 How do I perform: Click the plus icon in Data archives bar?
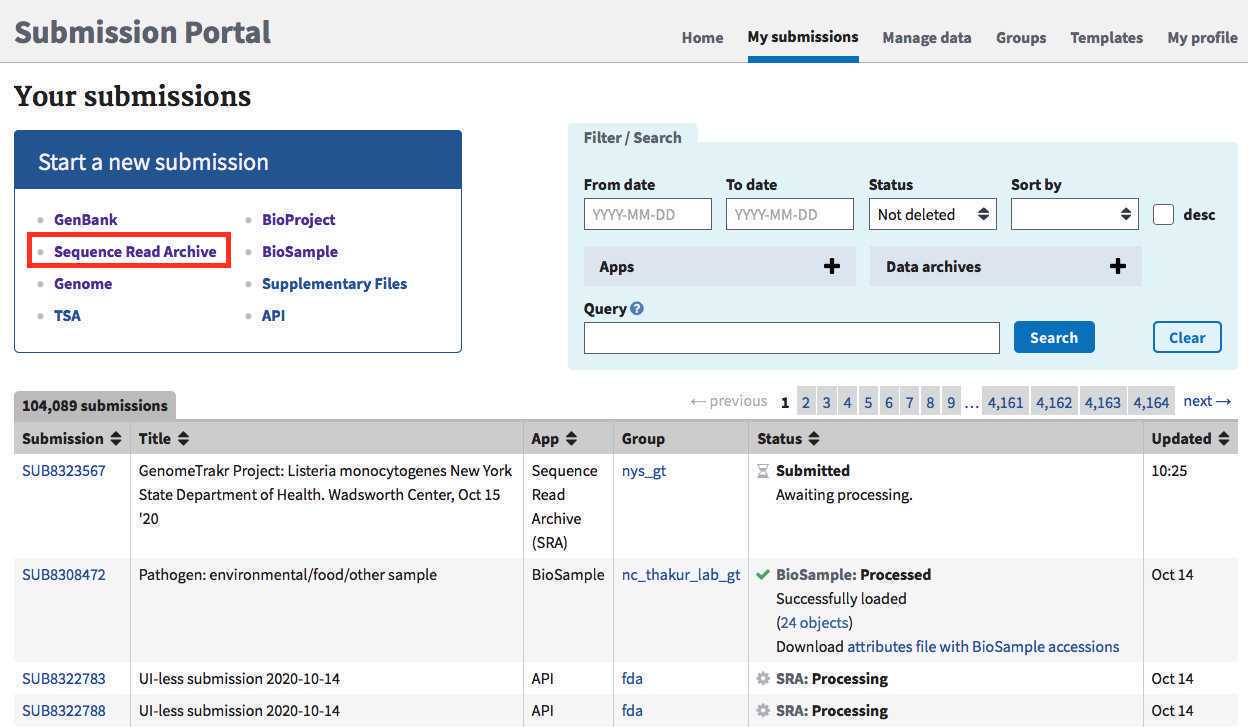click(x=1118, y=266)
